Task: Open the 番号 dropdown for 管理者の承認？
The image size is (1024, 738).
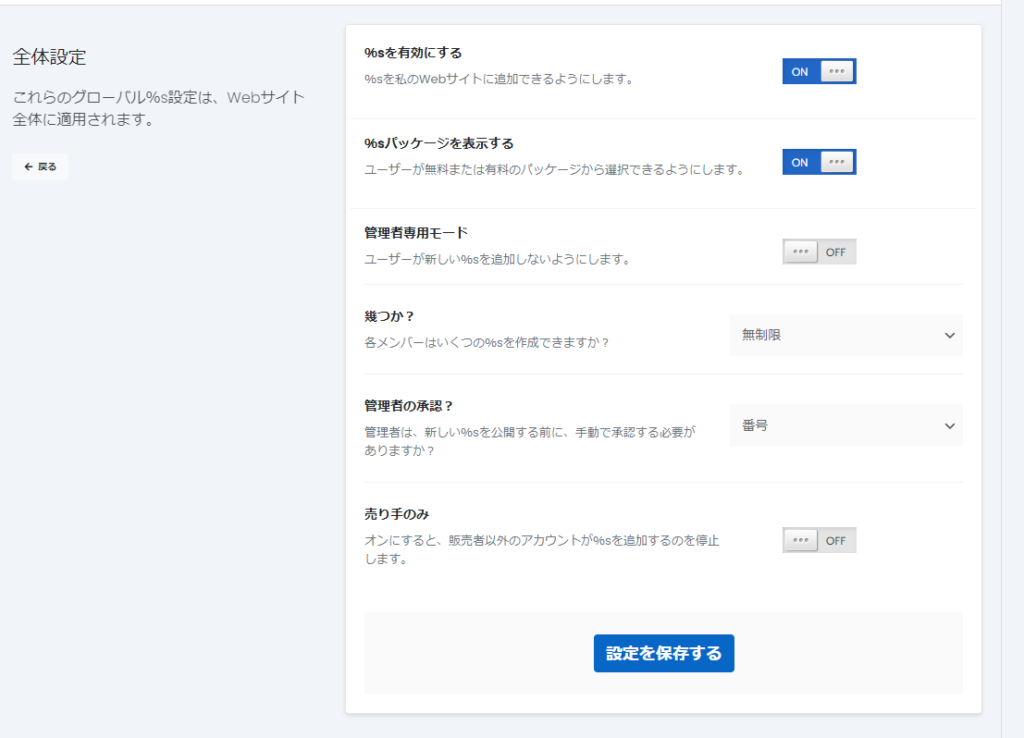Action: pyautogui.click(x=845, y=425)
